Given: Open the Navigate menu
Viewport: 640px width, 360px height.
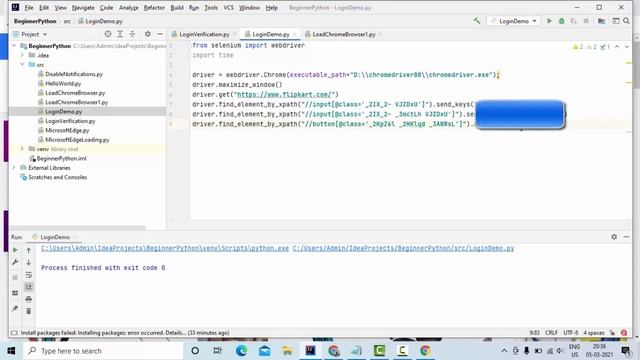Looking at the screenshot, I should (x=83, y=8).
